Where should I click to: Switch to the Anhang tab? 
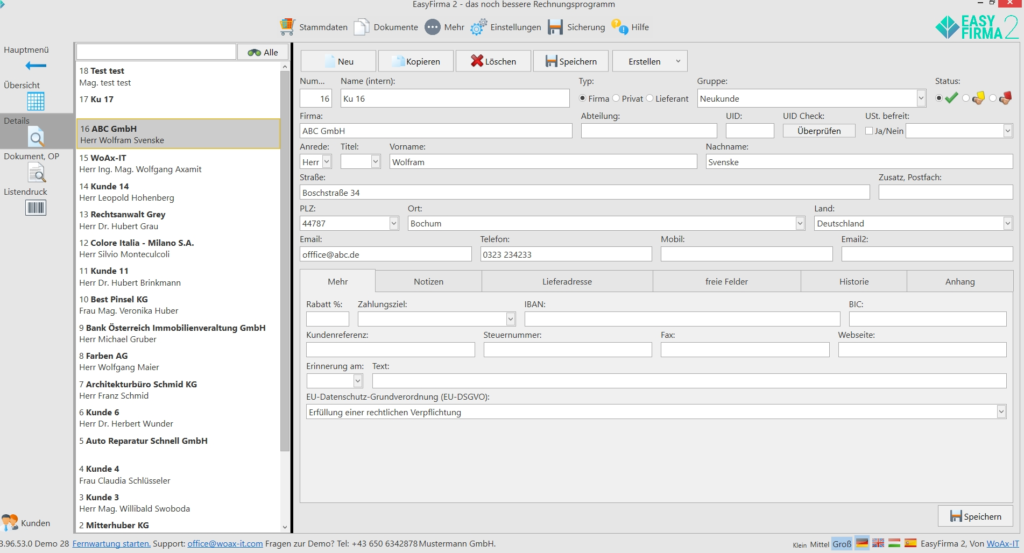pyautogui.click(x=959, y=281)
